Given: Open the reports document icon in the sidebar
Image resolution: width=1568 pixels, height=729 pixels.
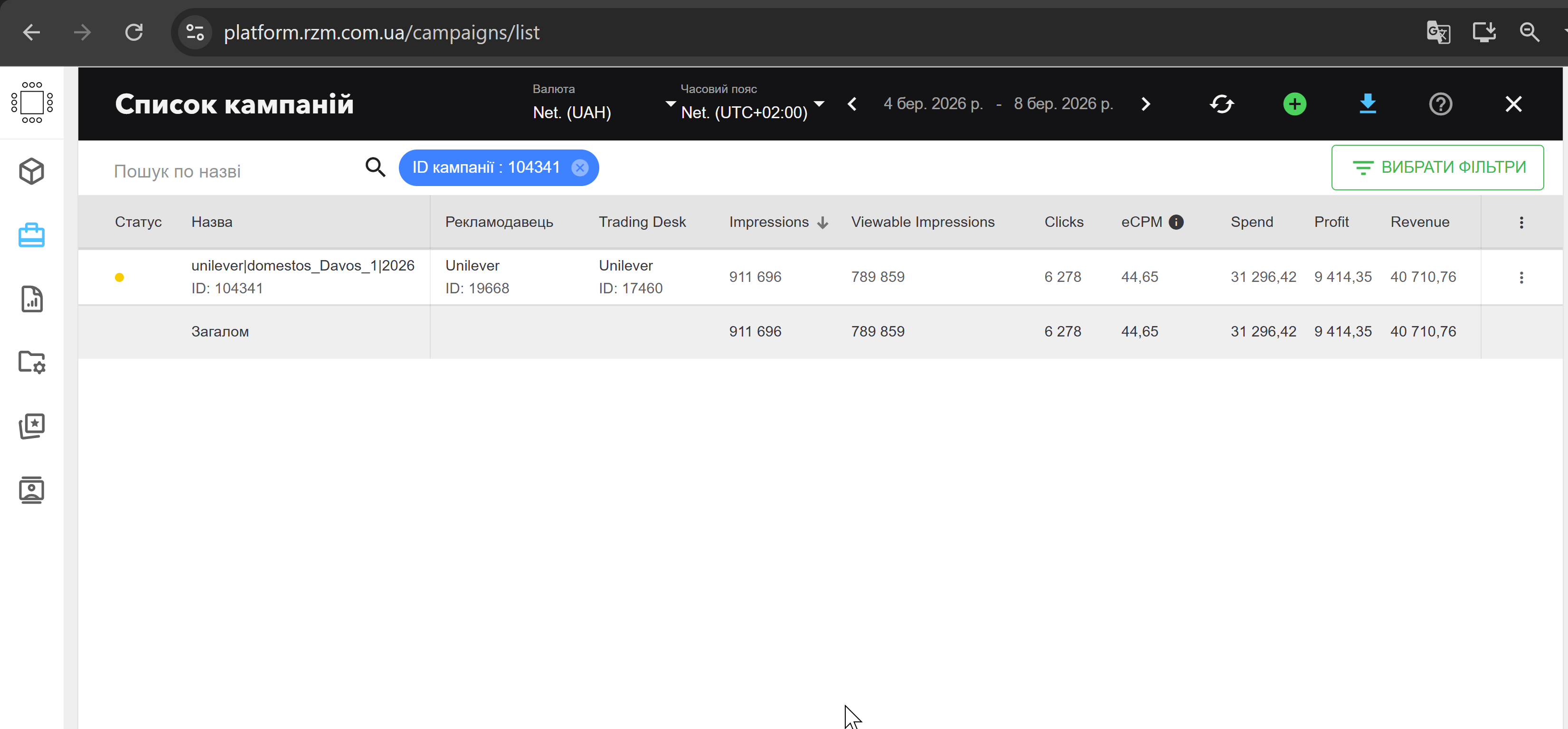Looking at the screenshot, I should click(x=32, y=299).
